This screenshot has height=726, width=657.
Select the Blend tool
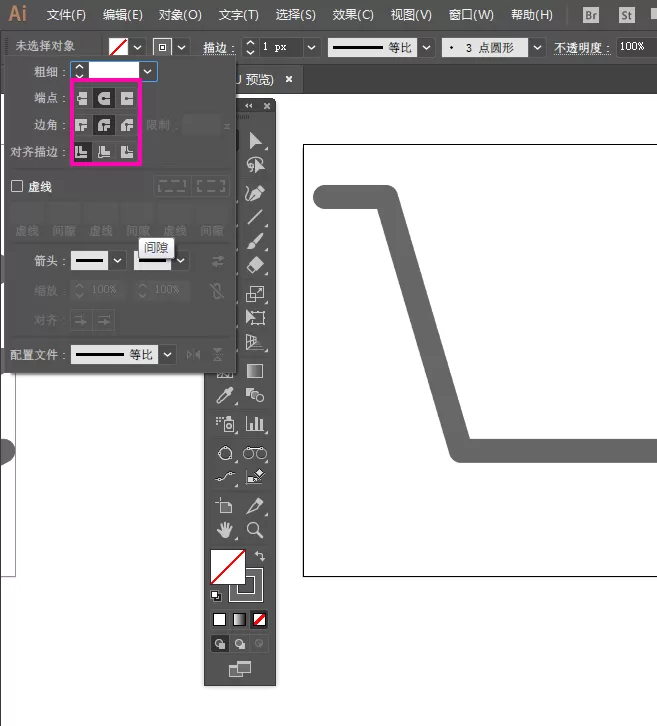[x=255, y=395]
